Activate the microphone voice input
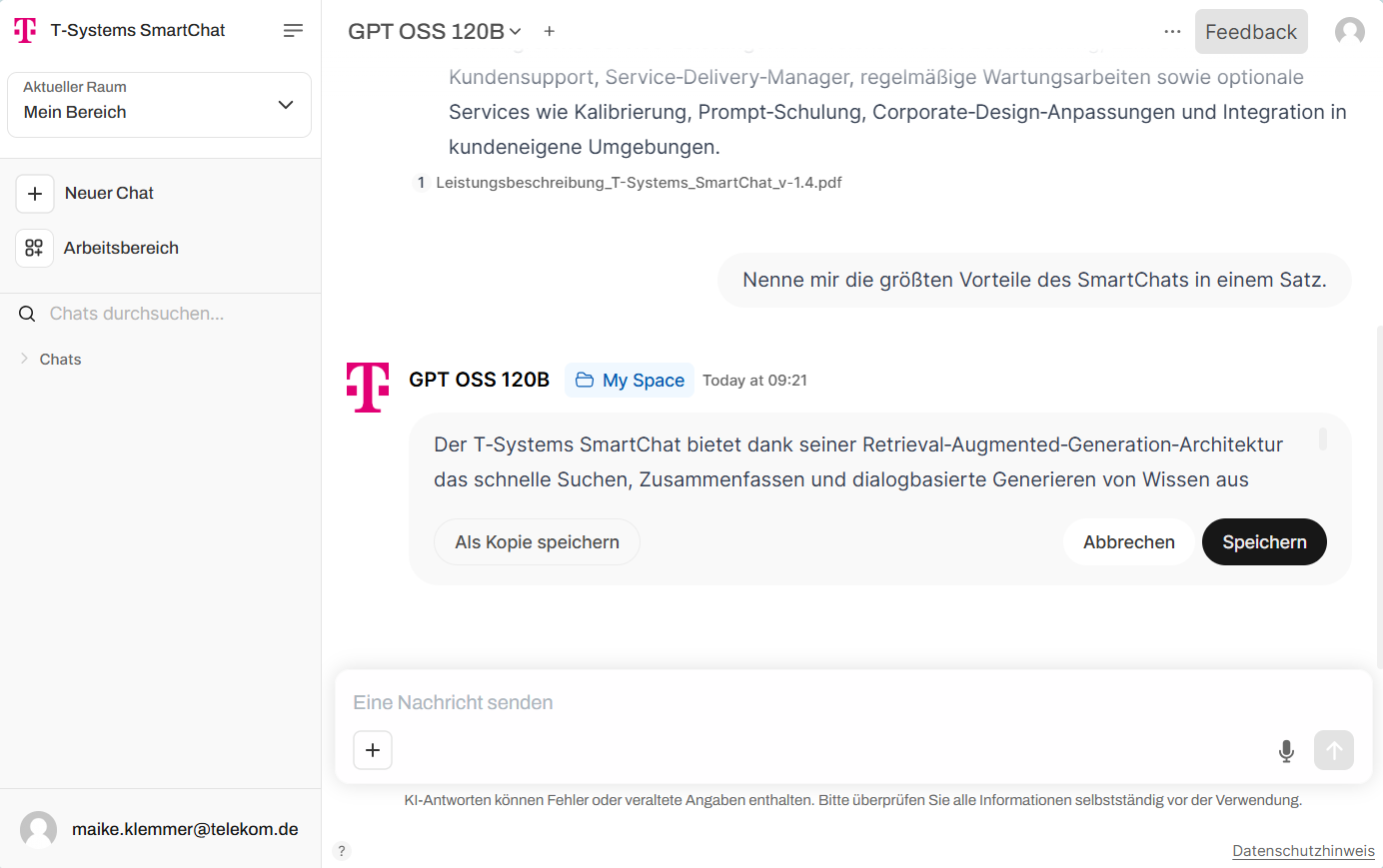The height and width of the screenshot is (868, 1383). (1287, 751)
